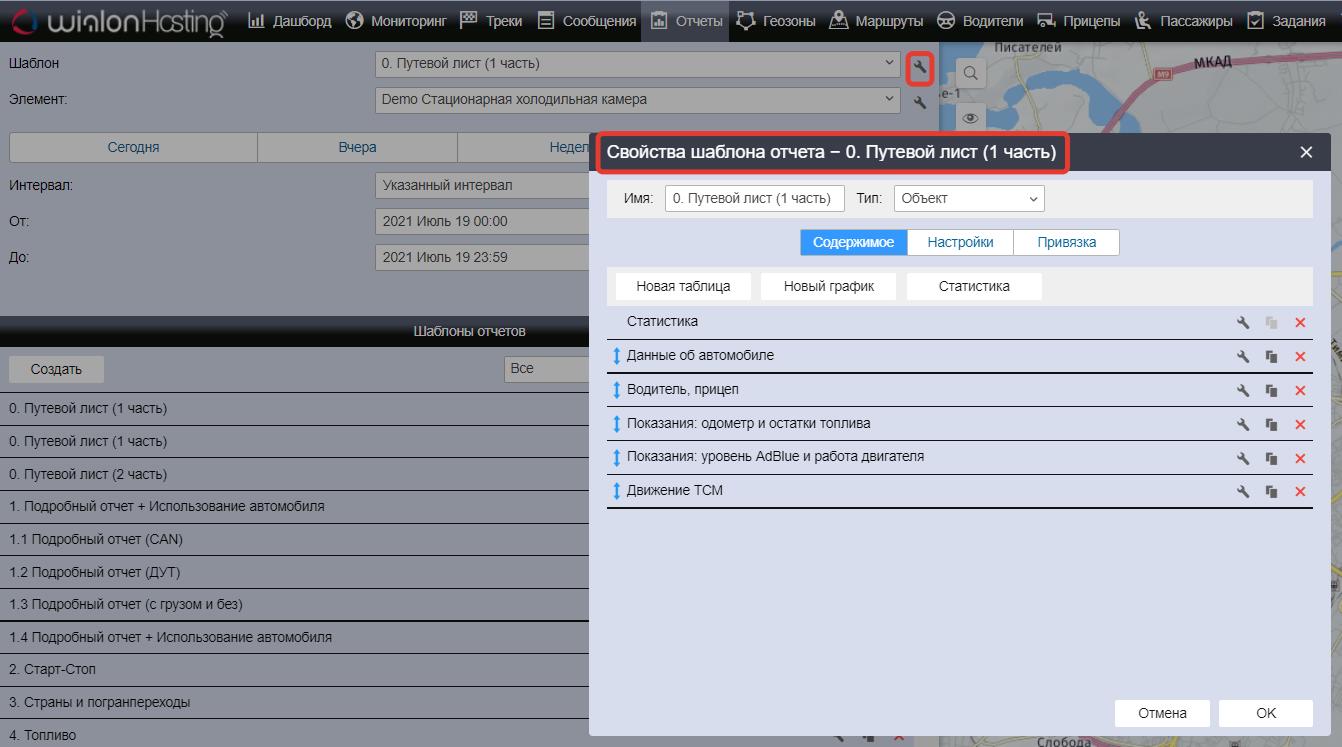Edit Движение ТСМ table with wrench
The image size is (1342, 747).
click(1243, 492)
